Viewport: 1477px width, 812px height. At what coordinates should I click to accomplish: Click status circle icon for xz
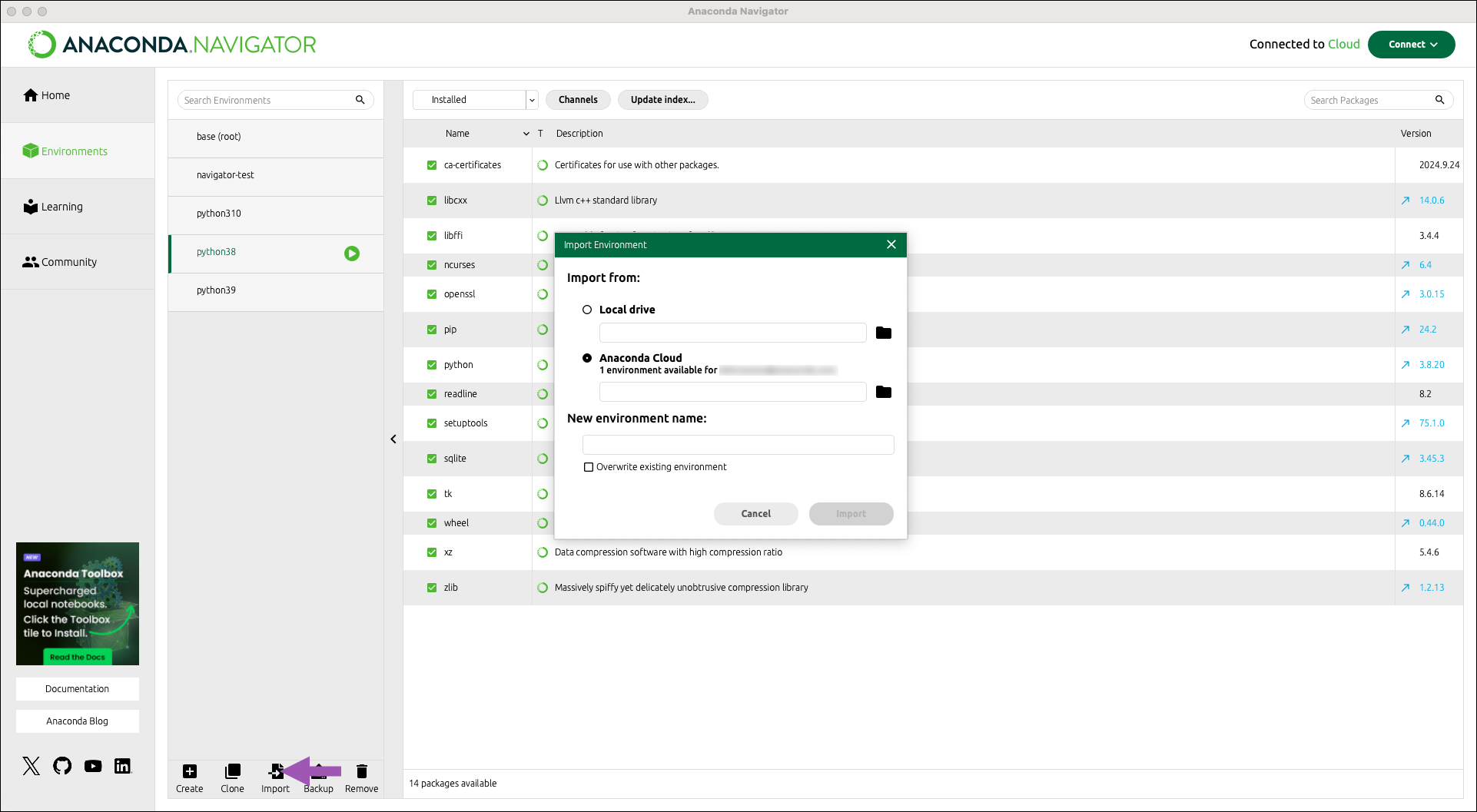543,552
